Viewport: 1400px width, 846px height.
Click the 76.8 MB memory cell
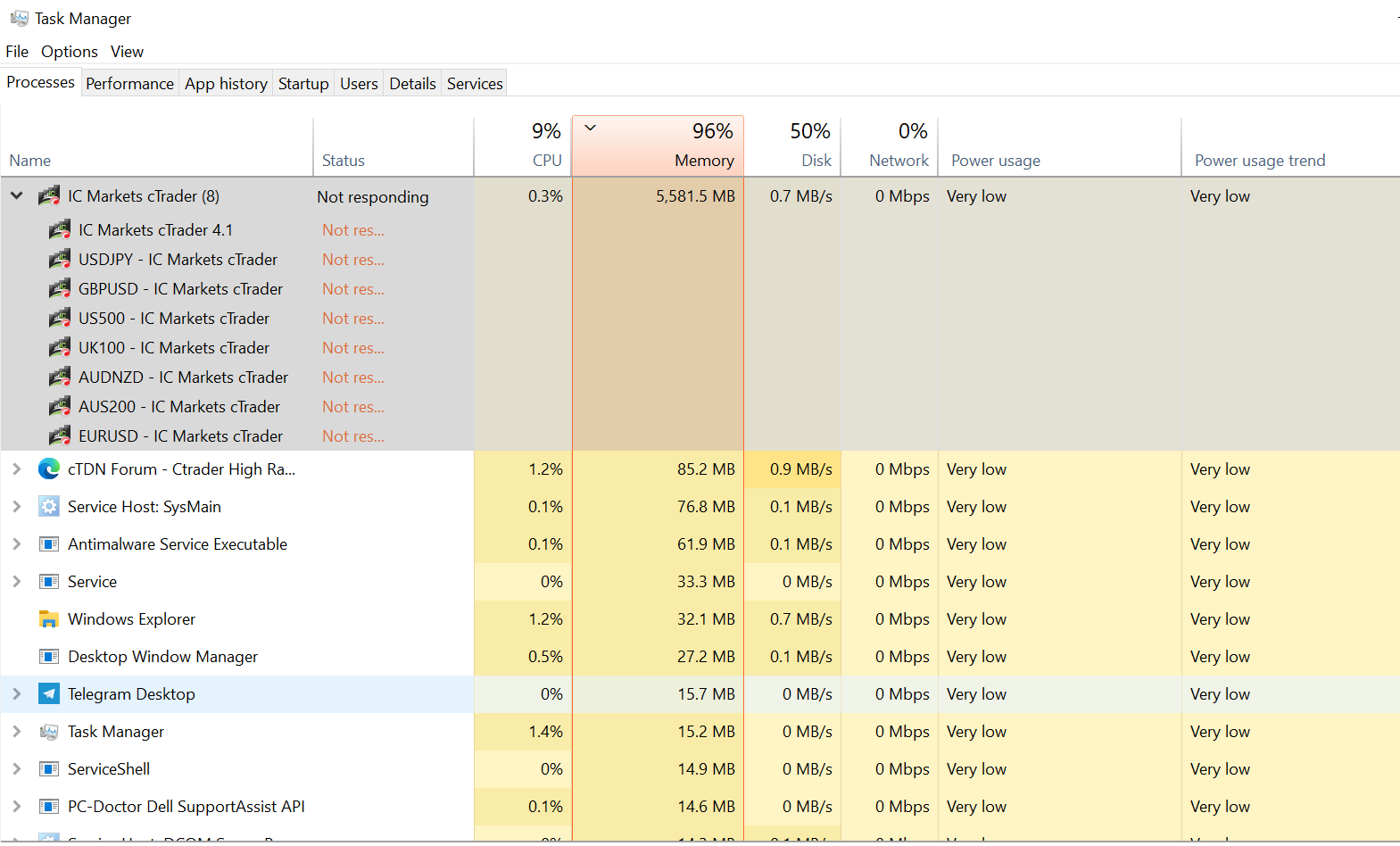(x=658, y=507)
